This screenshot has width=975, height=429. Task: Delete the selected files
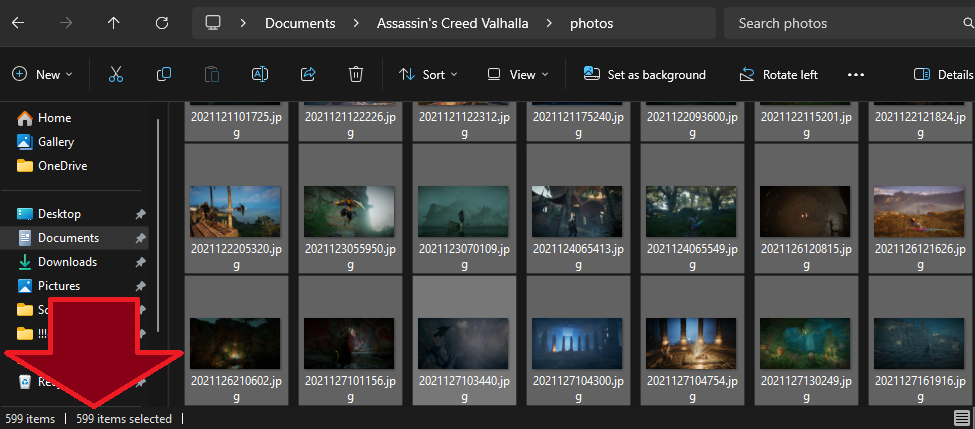pyautogui.click(x=356, y=75)
